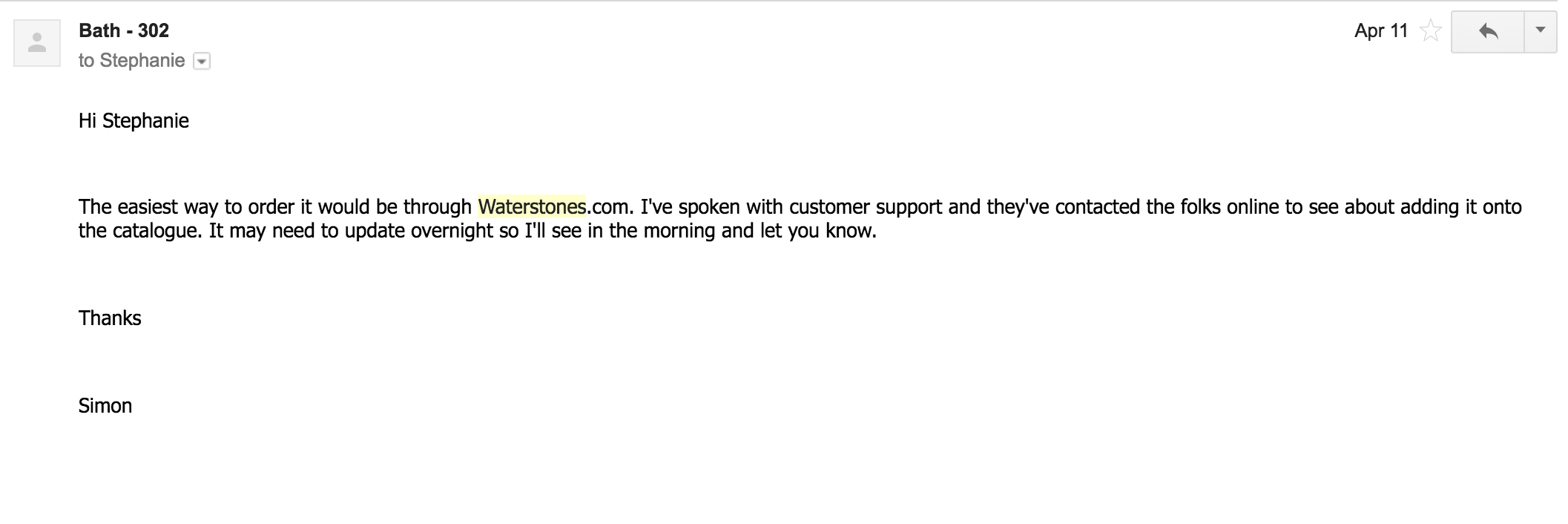Click the sender name Bath - 302
This screenshot has height=524, width=1568.
click(x=124, y=30)
